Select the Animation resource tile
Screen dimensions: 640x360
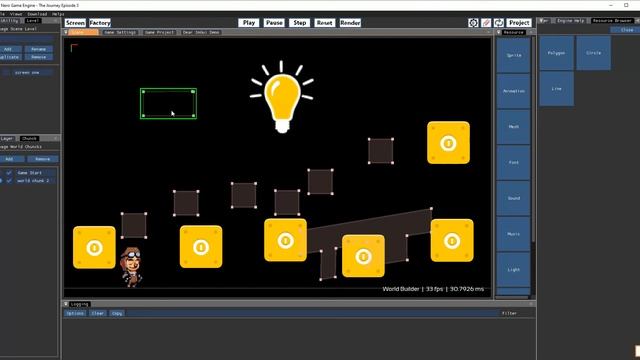513,91
